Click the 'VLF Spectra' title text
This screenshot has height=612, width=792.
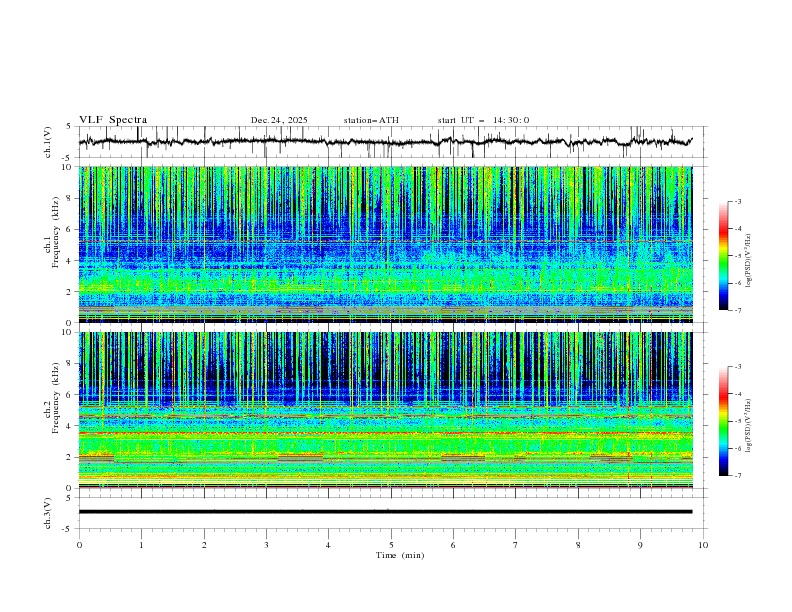(x=113, y=120)
